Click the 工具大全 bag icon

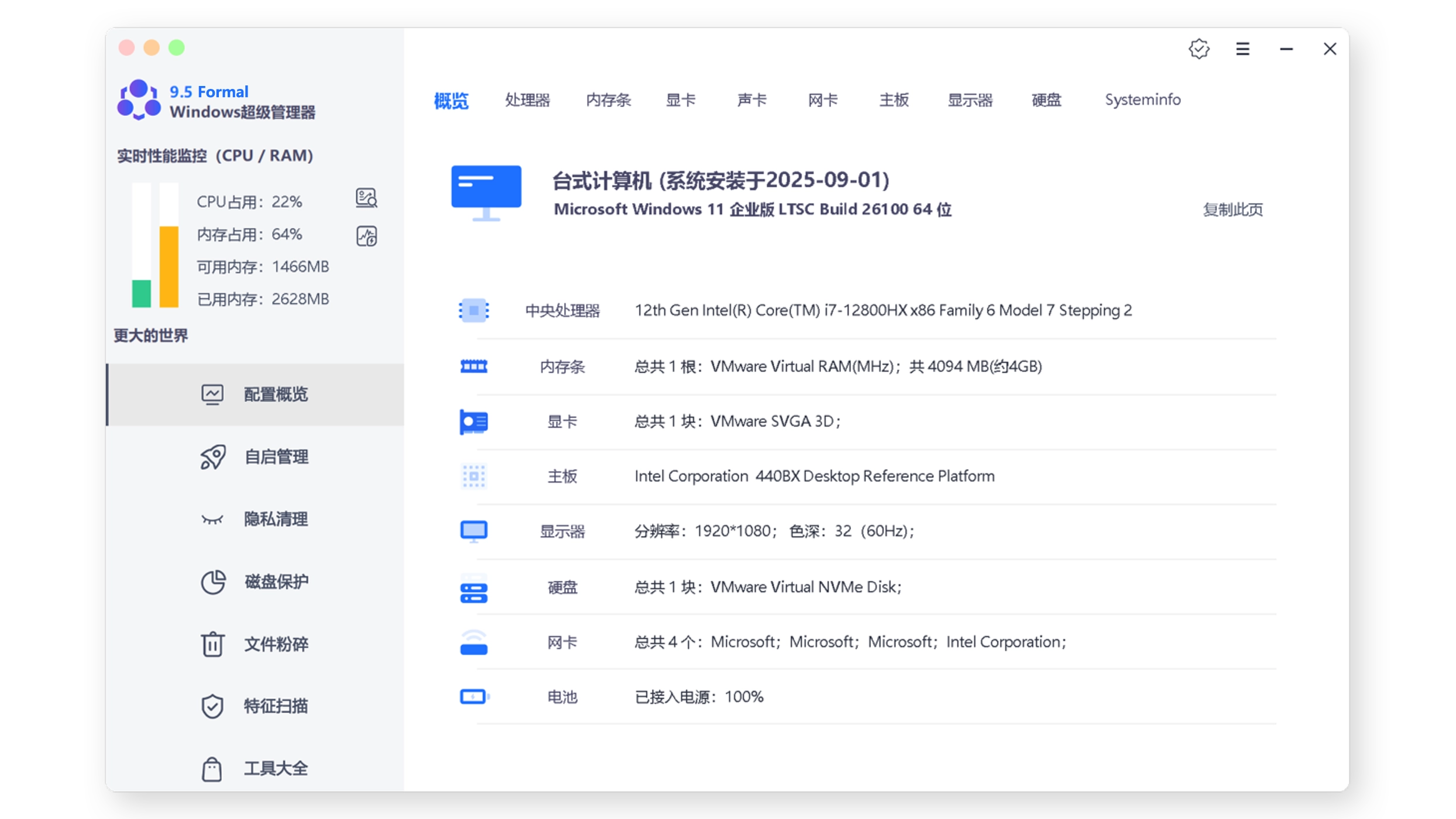tap(212, 769)
